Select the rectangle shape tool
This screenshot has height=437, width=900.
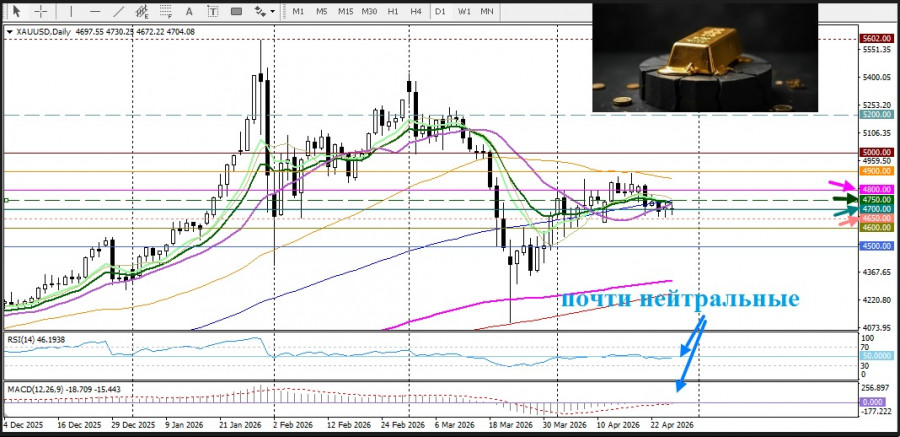pyautogui.click(x=236, y=11)
